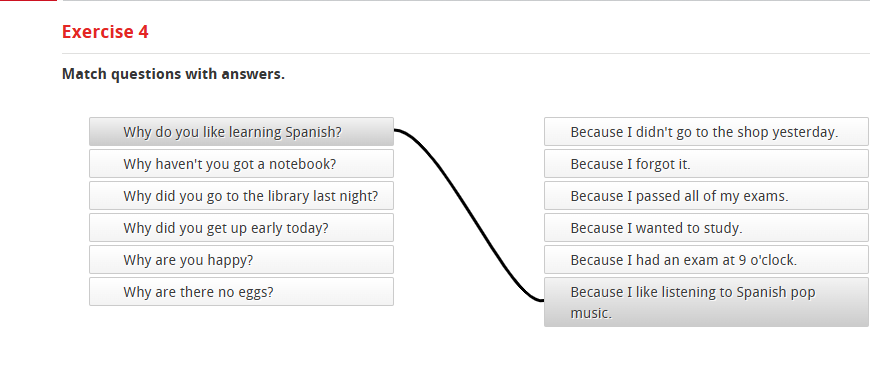Select 'Why haven't you got a notebook?' box
The height and width of the screenshot is (386, 870).
241,164
